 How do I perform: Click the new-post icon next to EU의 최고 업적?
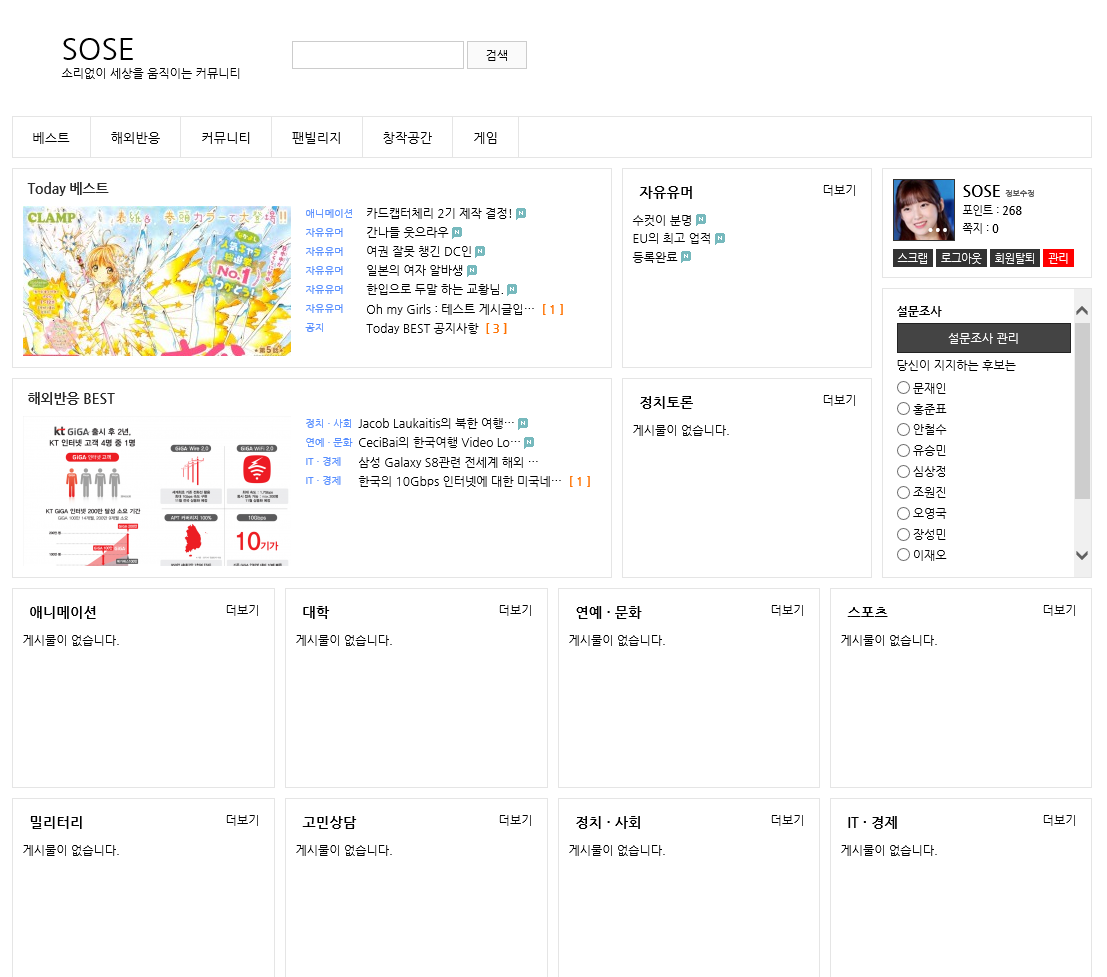tap(720, 238)
